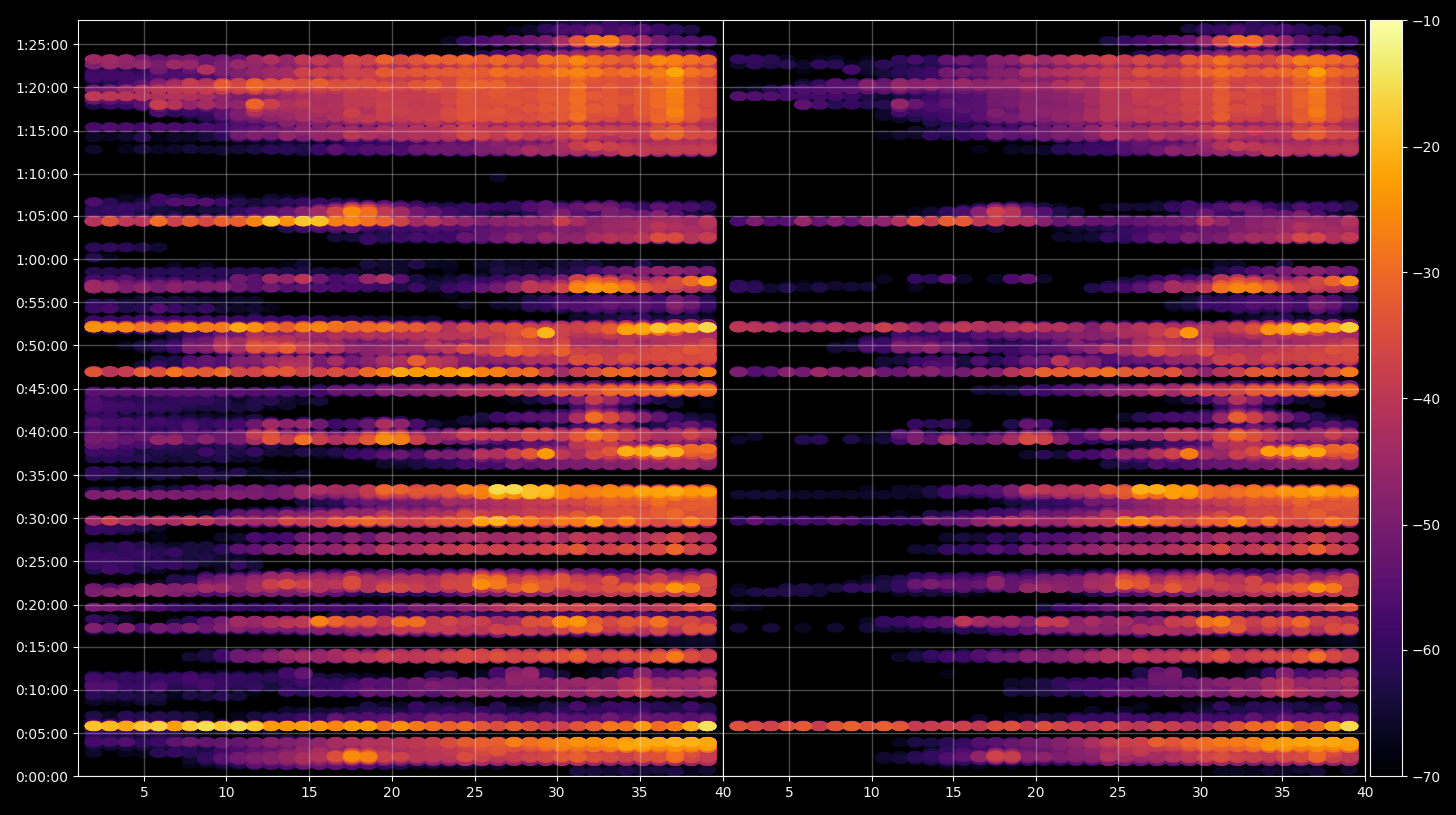Click the 0:35:00 time axis label
The width and height of the screenshot is (1456, 815).
(x=42, y=476)
